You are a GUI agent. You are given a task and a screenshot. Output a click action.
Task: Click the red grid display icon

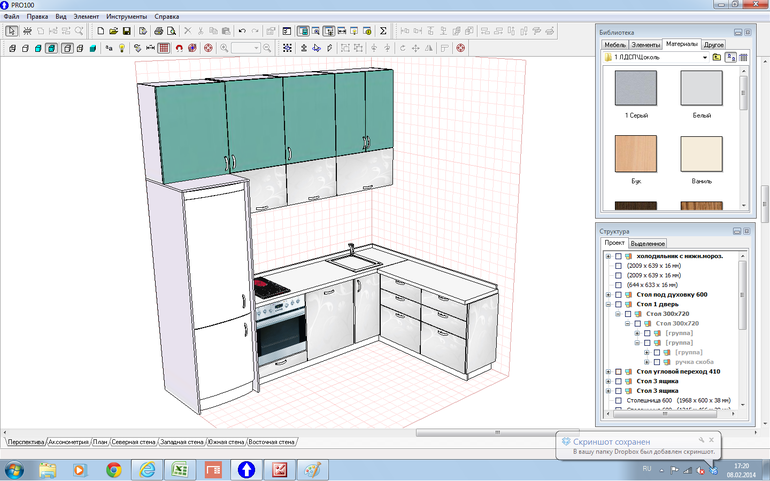coord(165,47)
